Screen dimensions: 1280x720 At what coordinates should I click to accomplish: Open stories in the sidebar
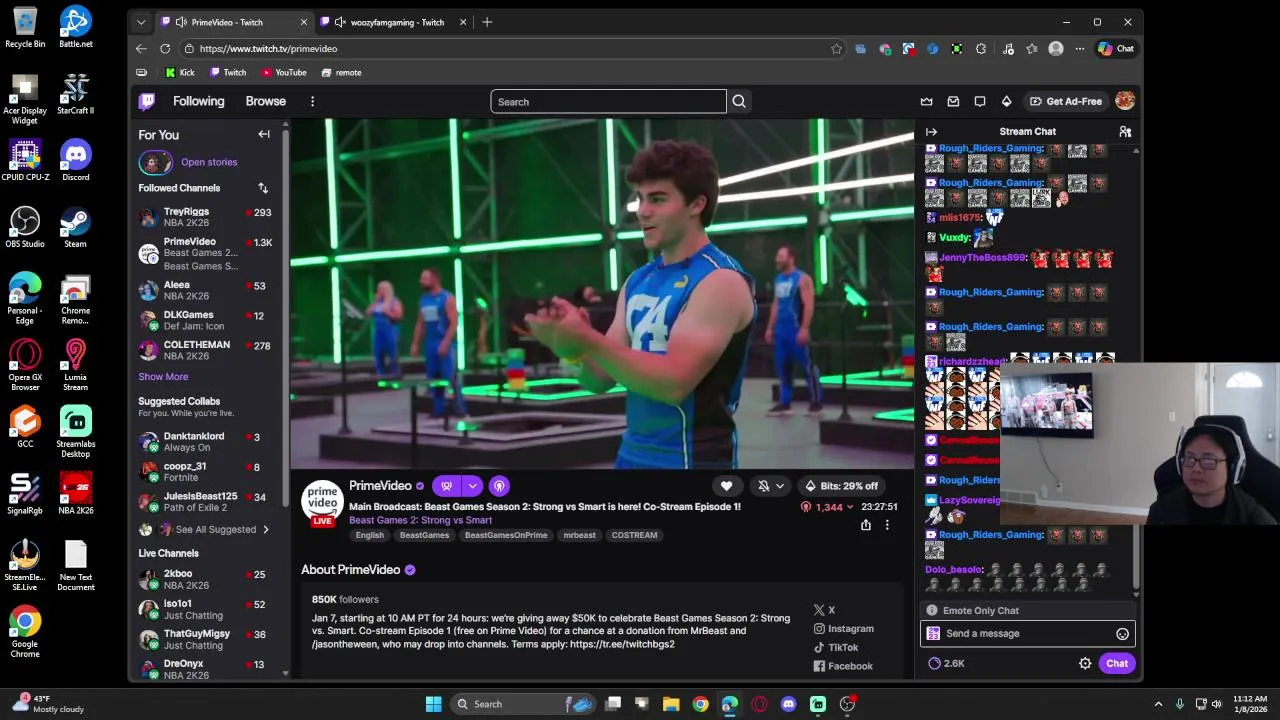click(189, 162)
